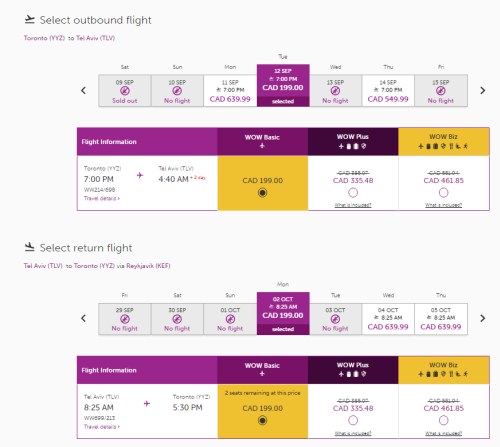Click the no flight icon on 13 SEP
Image resolution: width=500 pixels, height=447 pixels.
335,91
